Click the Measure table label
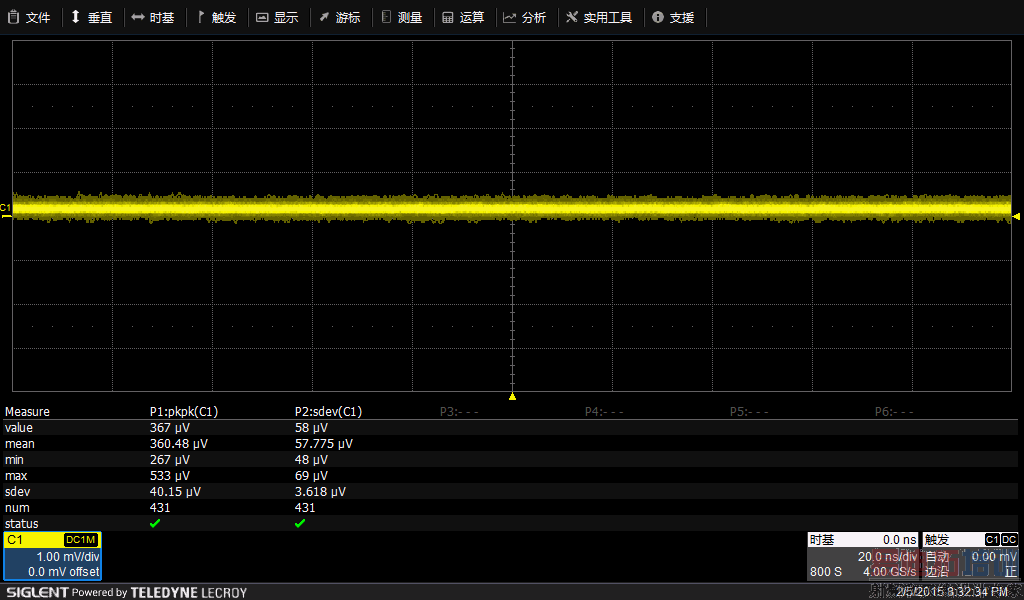The width and height of the screenshot is (1024, 600). pos(27,412)
